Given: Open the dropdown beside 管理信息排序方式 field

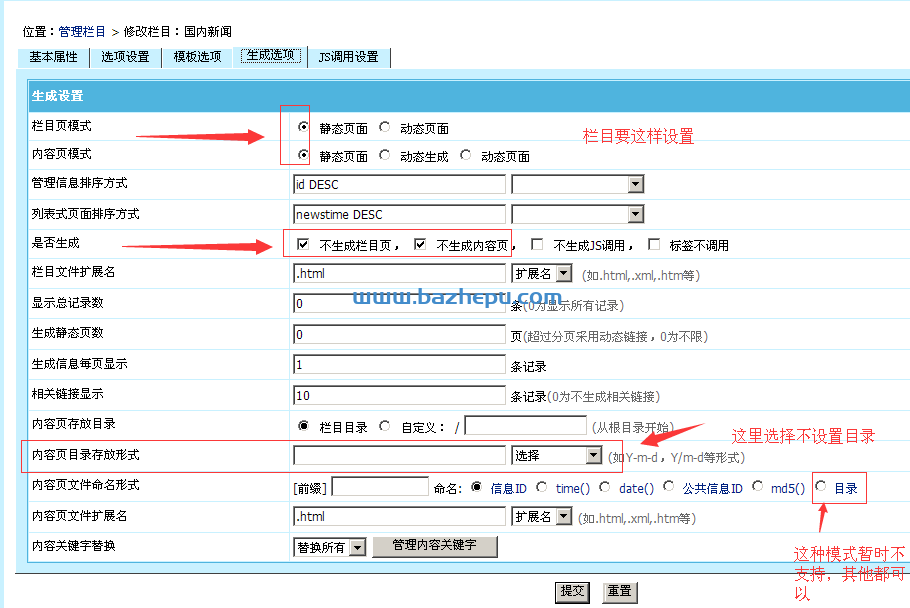Looking at the screenshot, I should coord(577,184).
